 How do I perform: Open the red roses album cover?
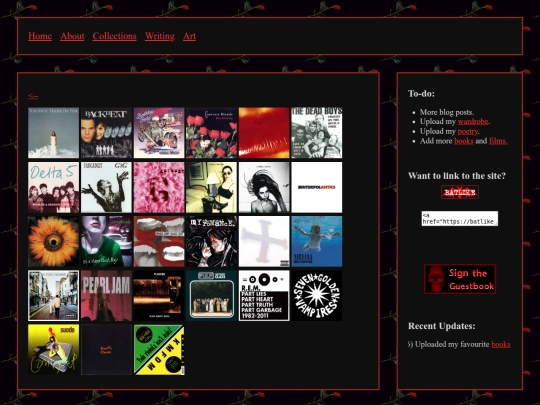pos(211,133)
